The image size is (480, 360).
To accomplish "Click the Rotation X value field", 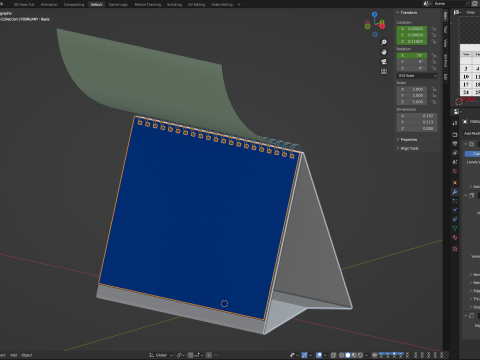I will [x=412, y=55].
